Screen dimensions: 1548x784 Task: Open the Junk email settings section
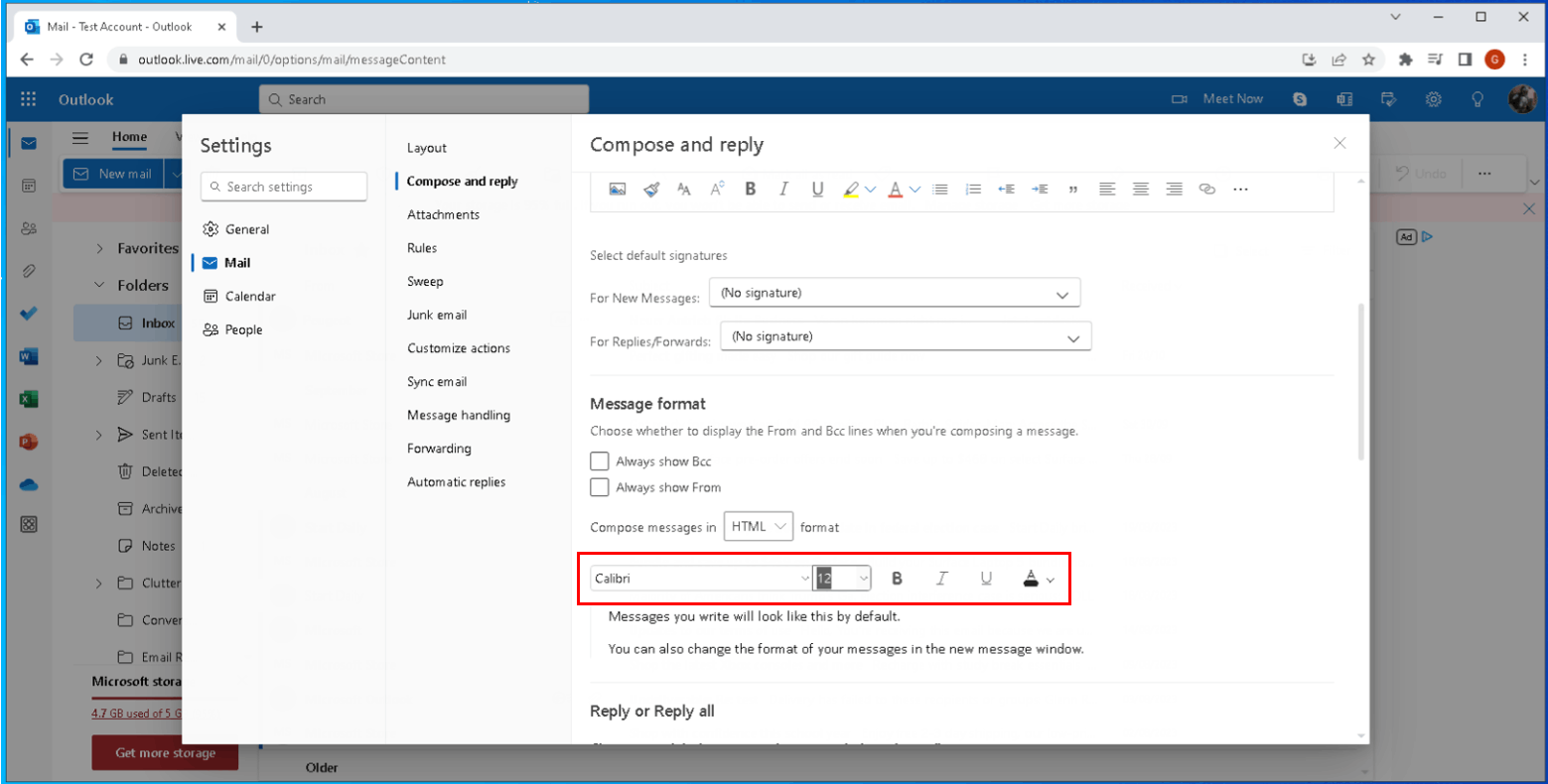tap(437, 315)
